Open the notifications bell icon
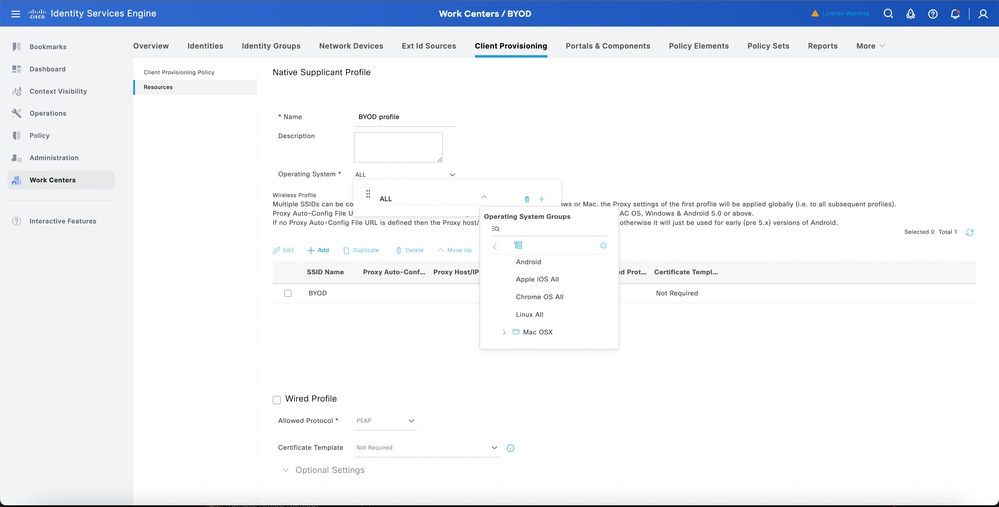This screenshot has height=507, width=999. pos(954,13)
